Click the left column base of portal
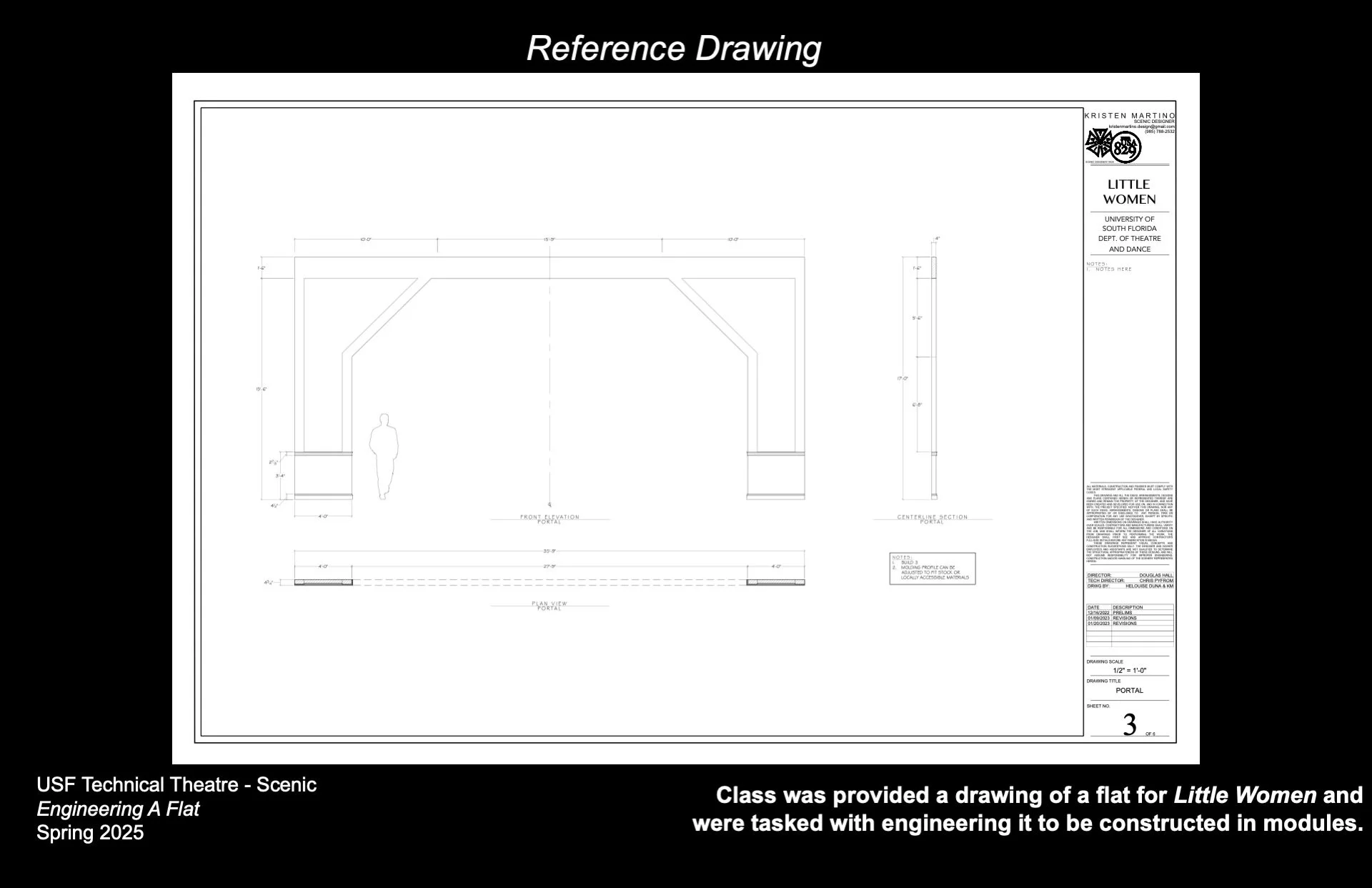Viewport: 1372px width, 888px height. pyautogui.click(x=324, y=475)
